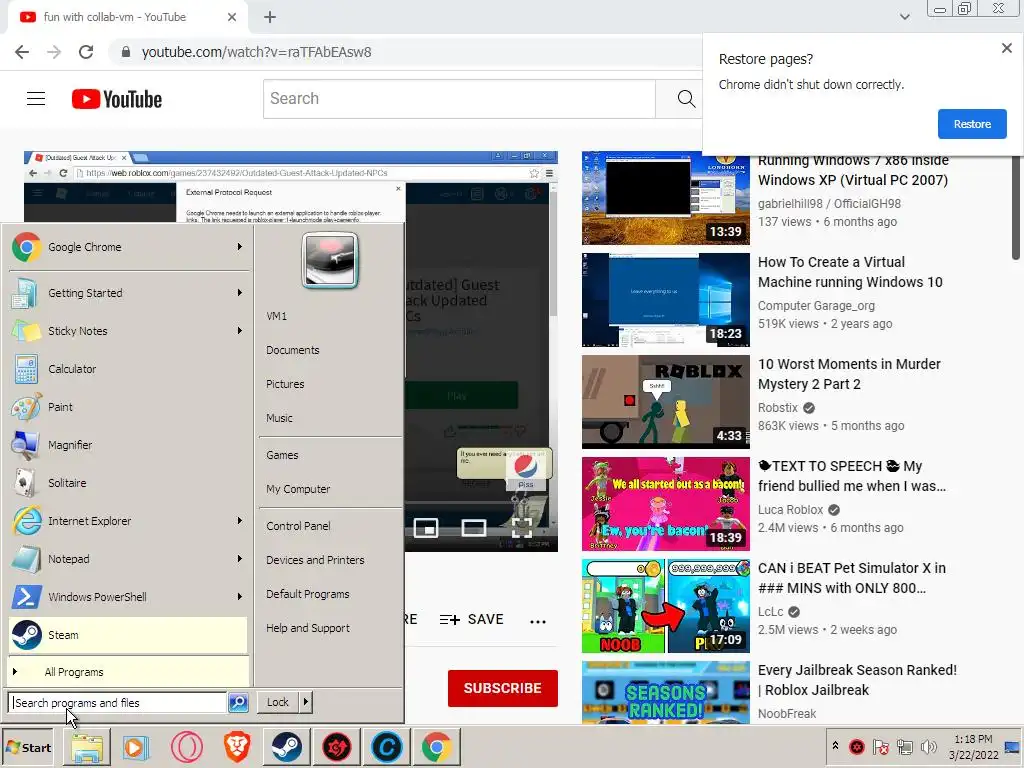Expand Getting Started submenu arrow
The height and width of the screenshot is (768, 1024).
click(240, 293)
